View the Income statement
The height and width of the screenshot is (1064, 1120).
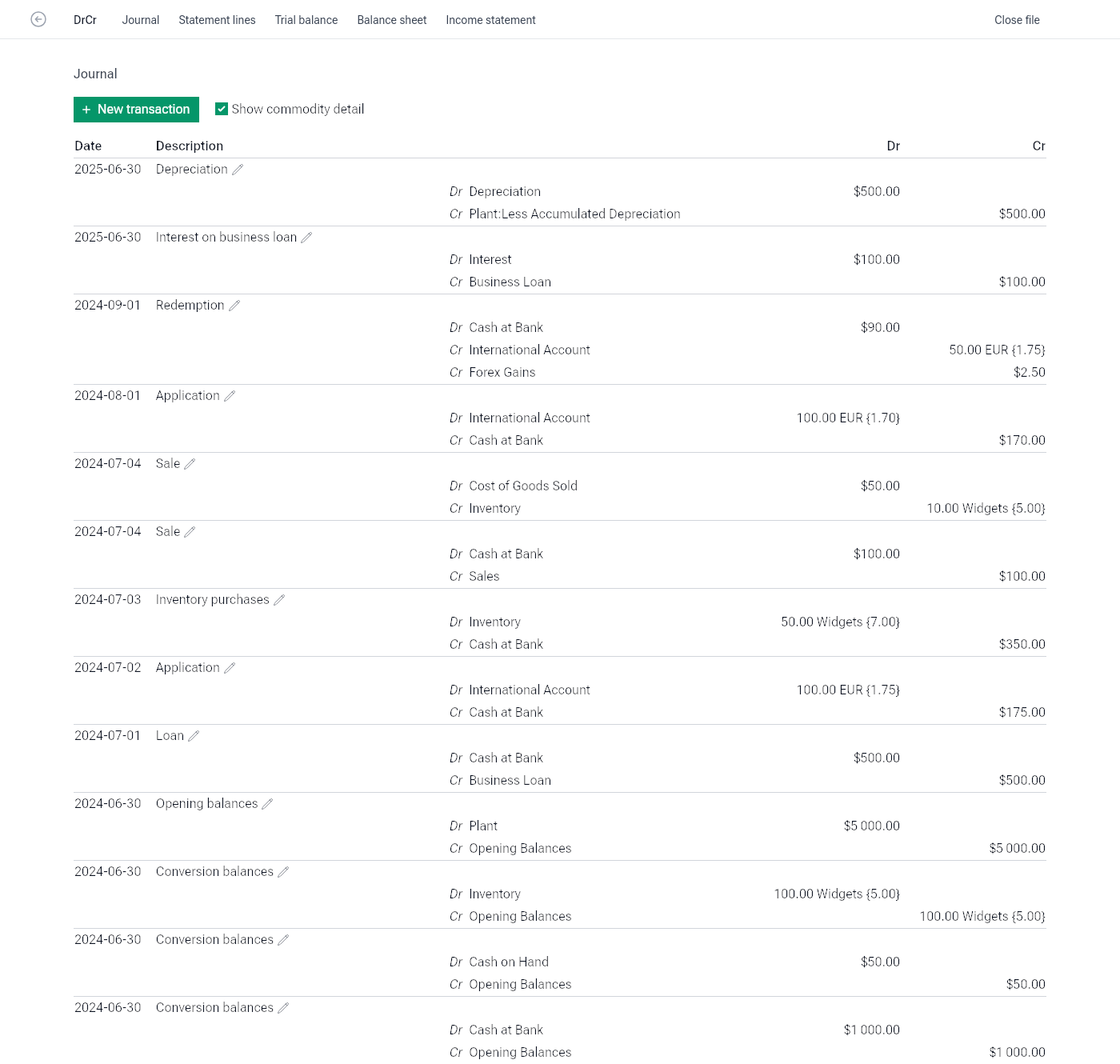point(490,20)
